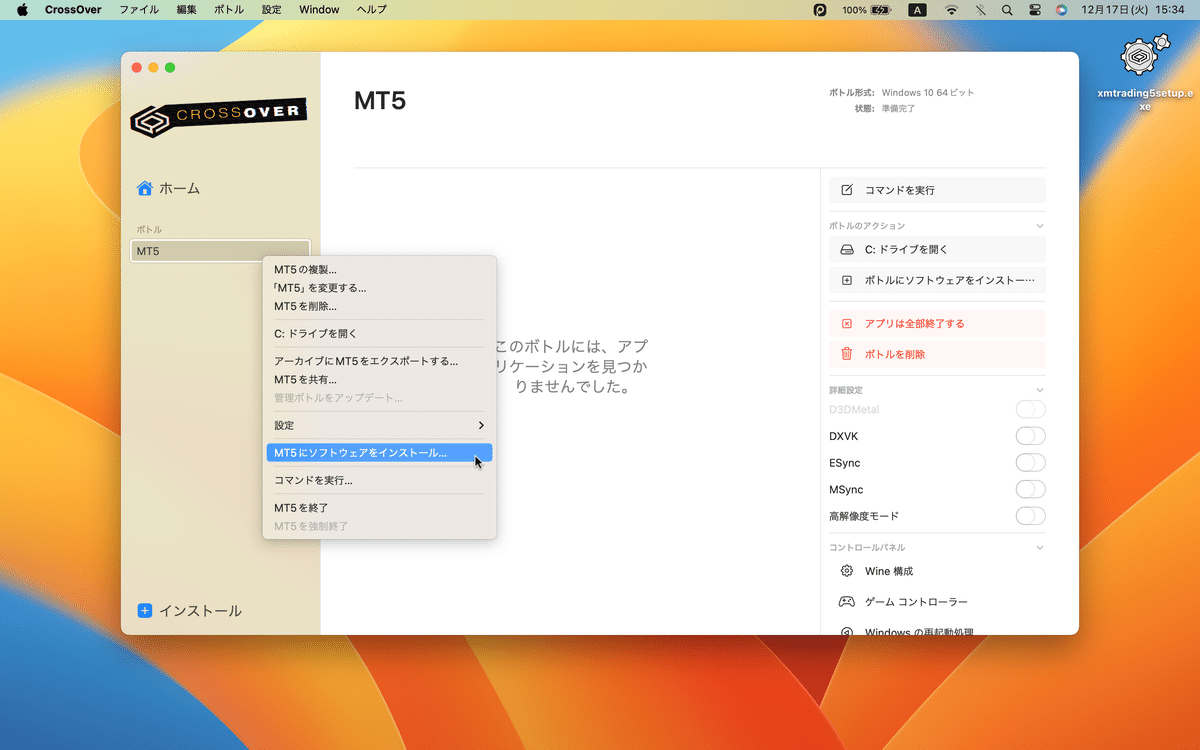Choose コマンドを実行... in context menu

pyautogui.click(x=379, y=480)
